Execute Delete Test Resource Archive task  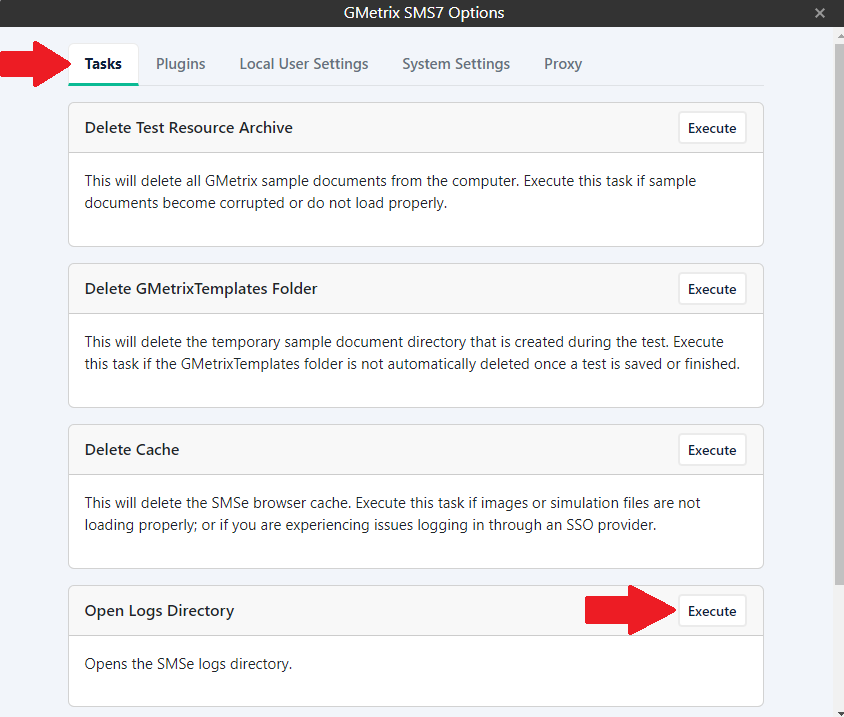(712, 128)
